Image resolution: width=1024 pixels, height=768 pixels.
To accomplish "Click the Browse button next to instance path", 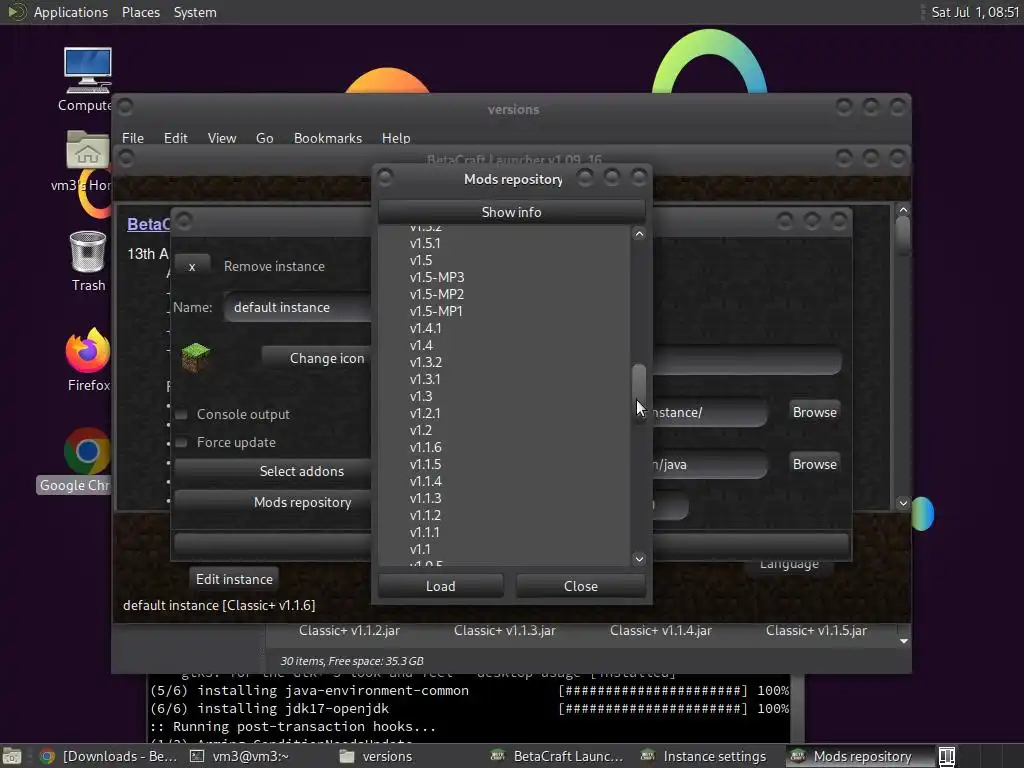I will pos(814,412).
